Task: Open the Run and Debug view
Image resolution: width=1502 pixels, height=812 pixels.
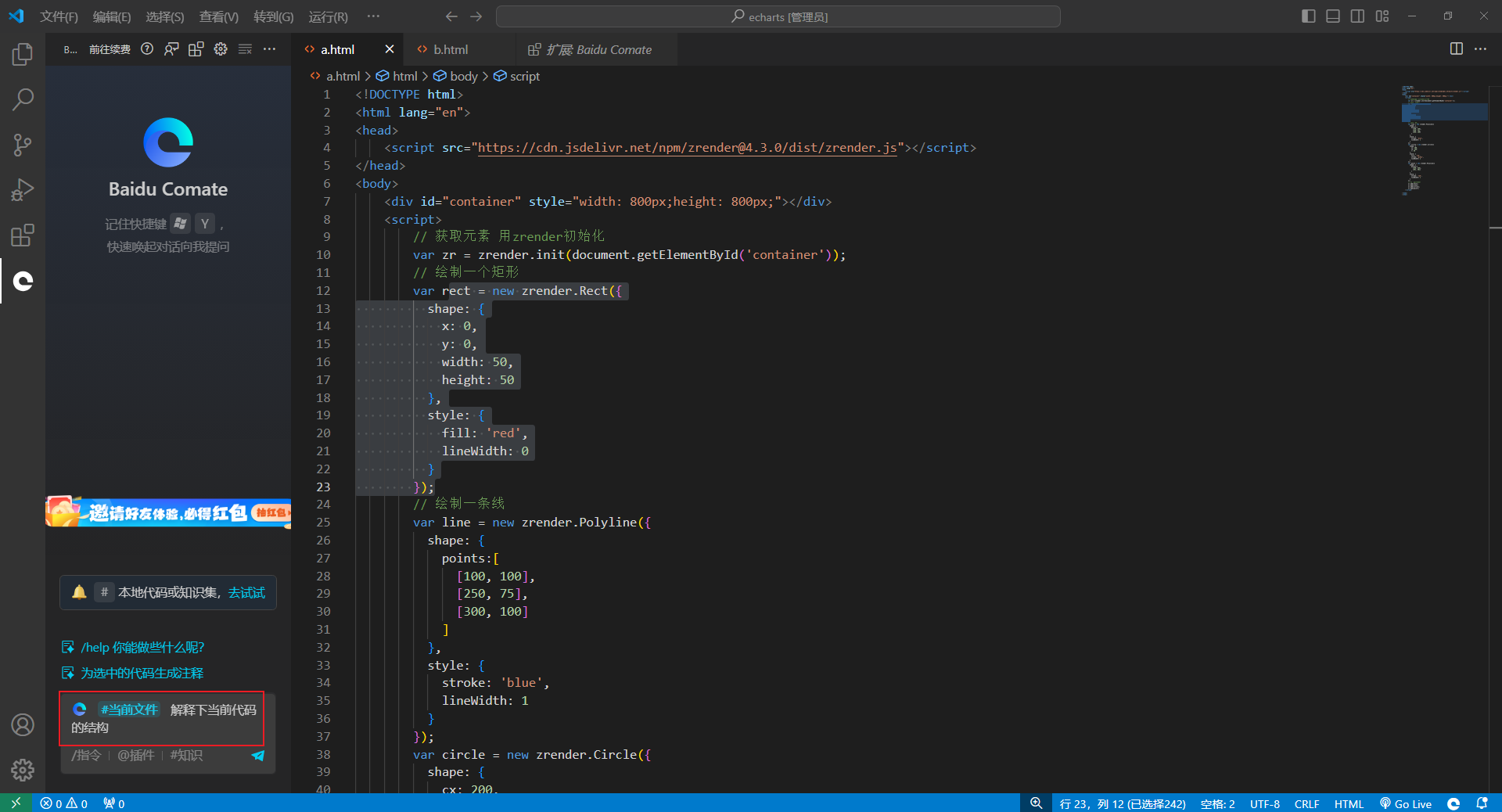Action: click(23, 190)
